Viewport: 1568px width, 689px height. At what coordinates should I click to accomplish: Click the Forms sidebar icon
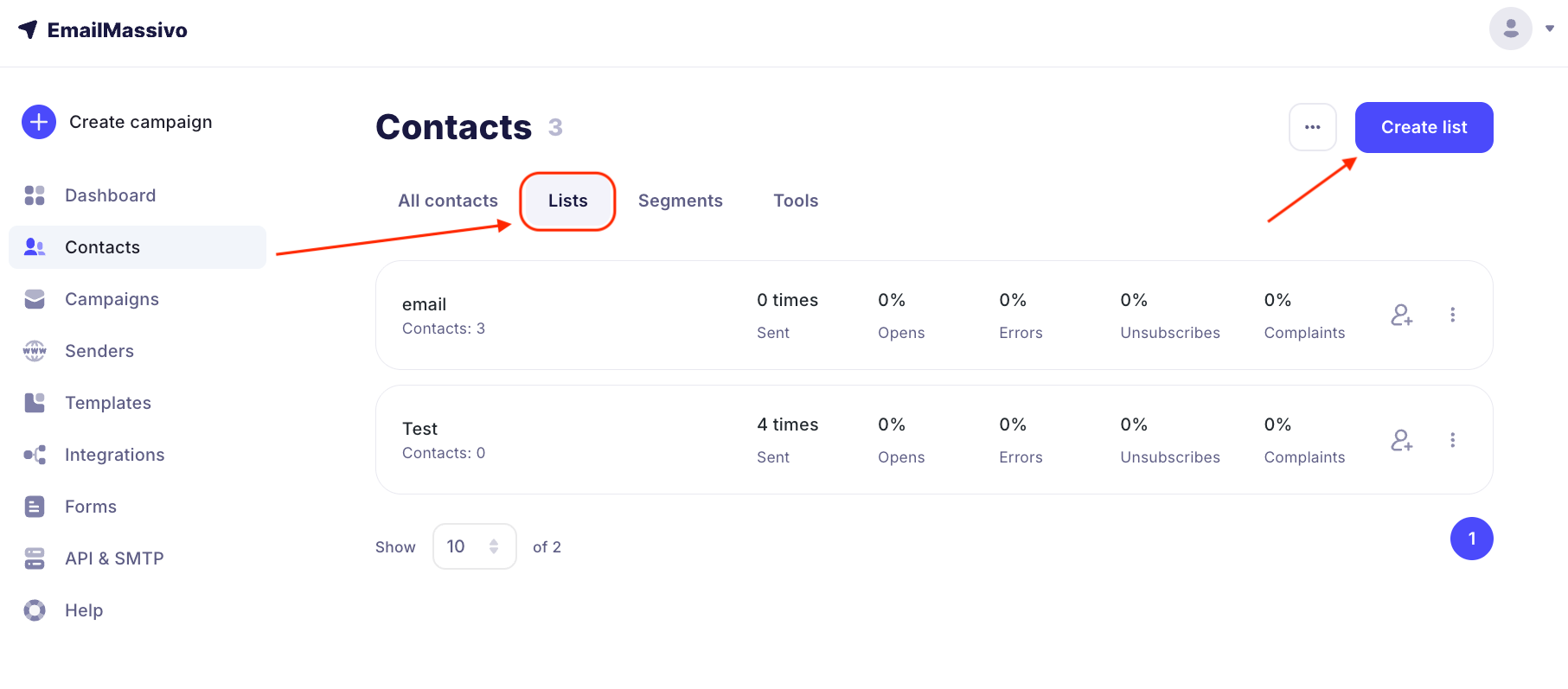pos(35,507)
